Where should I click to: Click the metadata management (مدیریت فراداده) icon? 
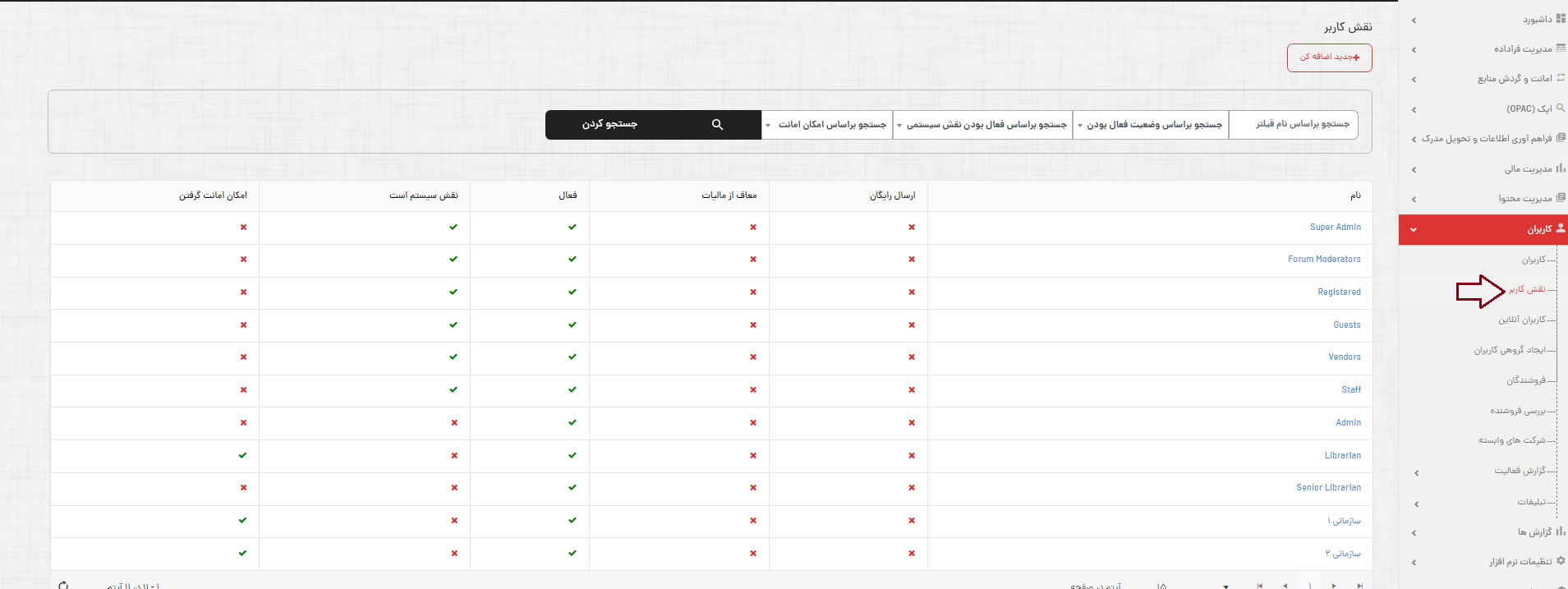[1561, 48]
